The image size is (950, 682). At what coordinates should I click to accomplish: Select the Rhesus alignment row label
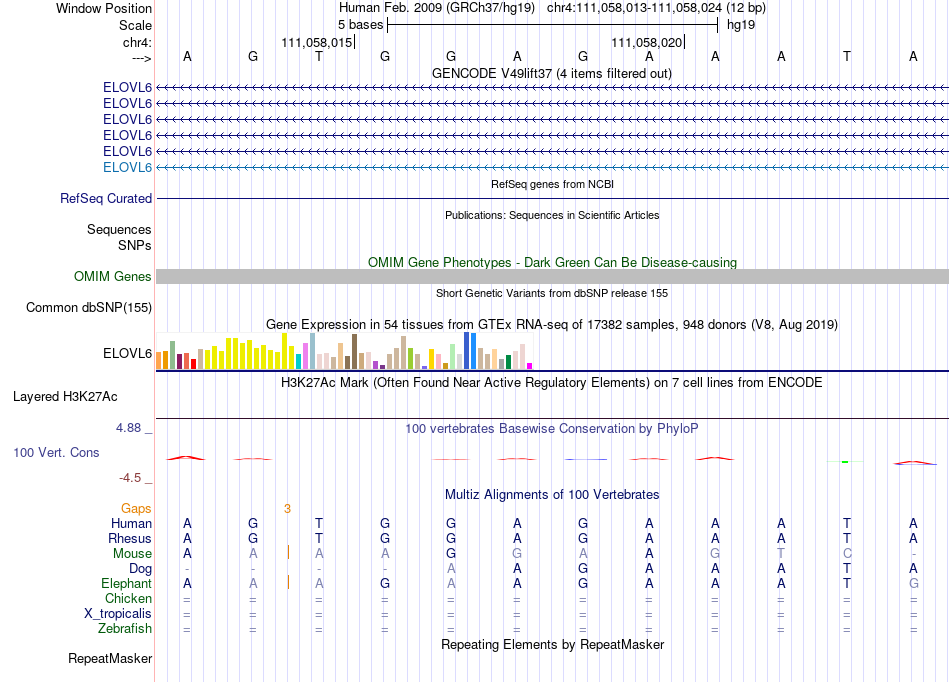pyautogui.click(x=130, y=538)
